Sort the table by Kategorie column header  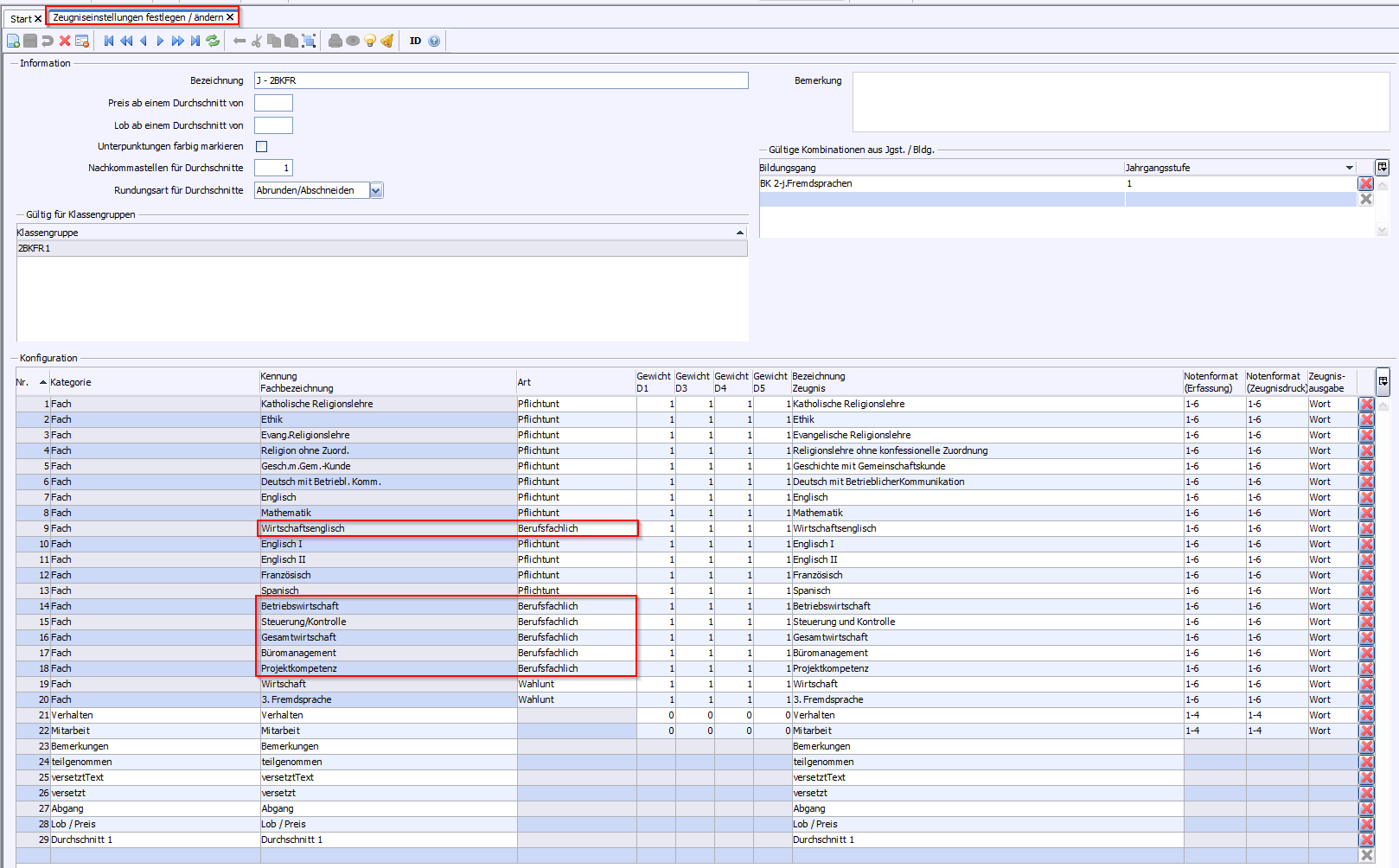coord(71,382)
